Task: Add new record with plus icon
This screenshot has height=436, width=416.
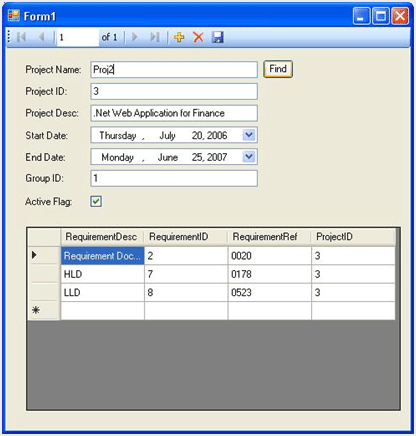Action: [x=179, y=37]
